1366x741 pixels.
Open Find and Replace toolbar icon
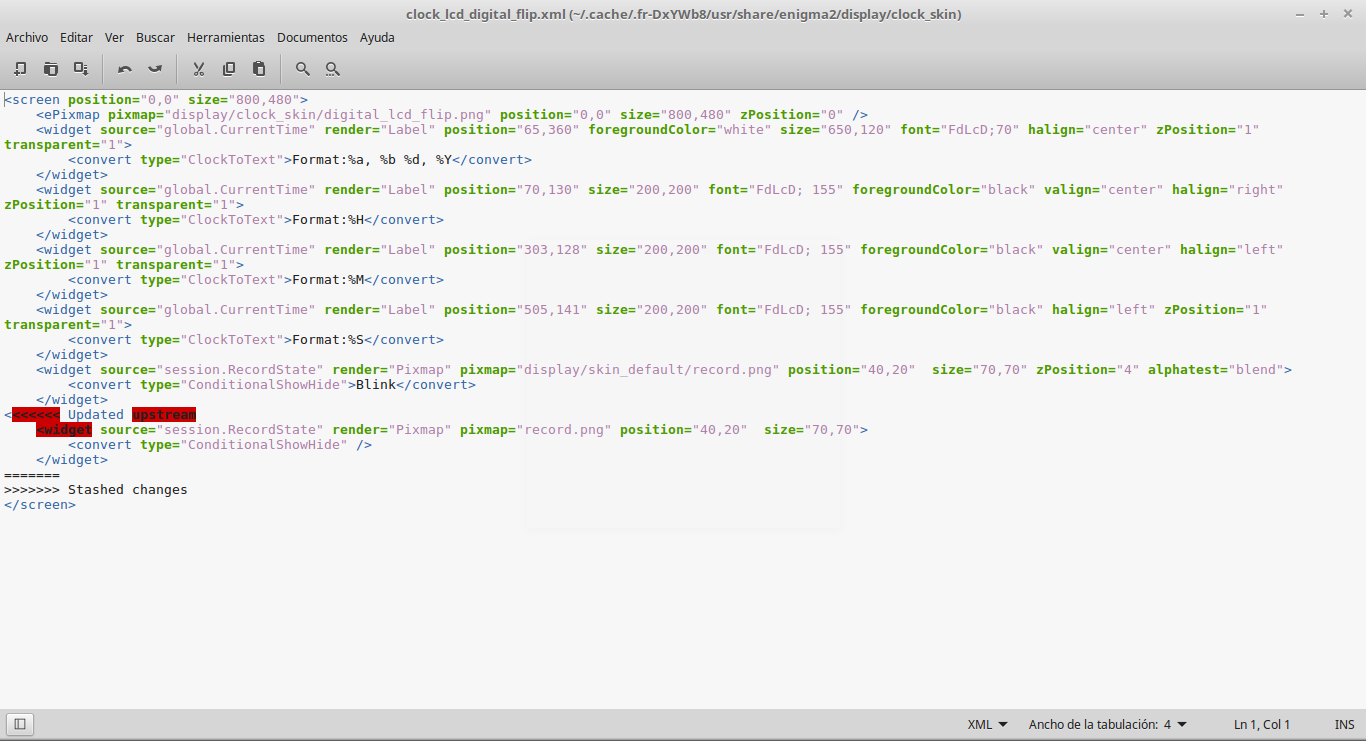click(x=333, y=69)
